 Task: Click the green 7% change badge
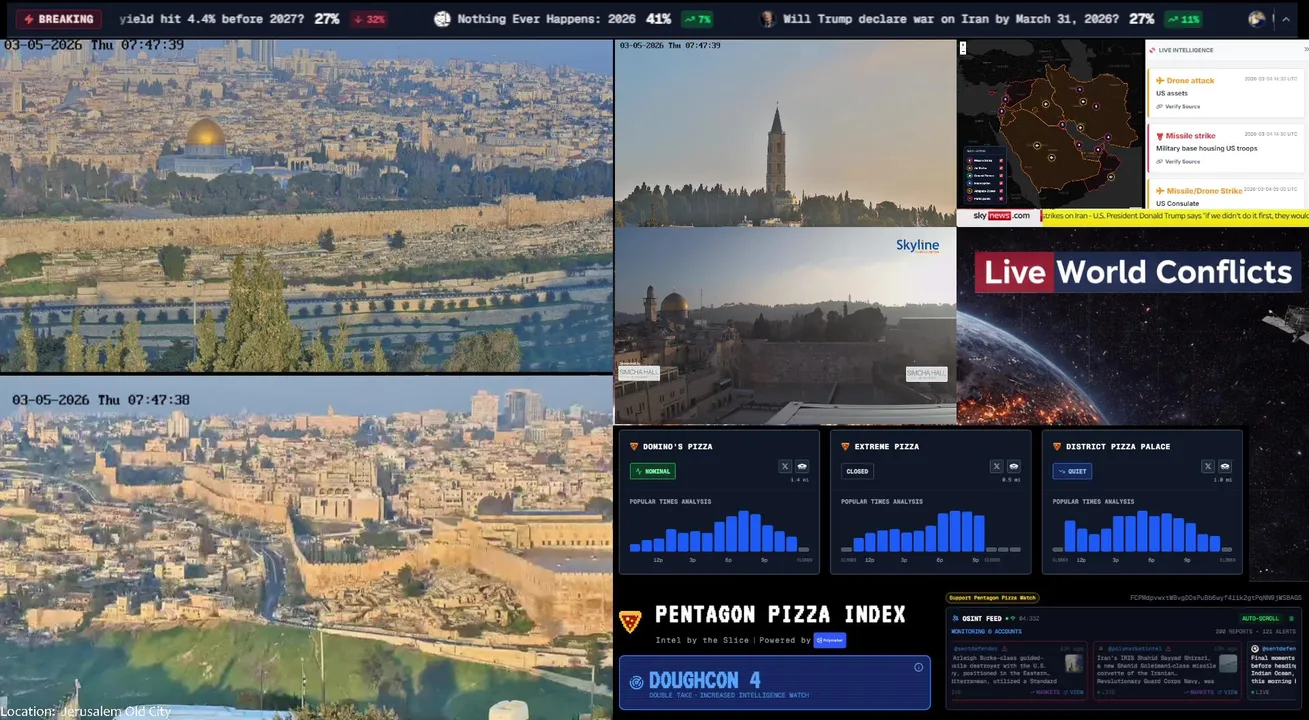(698, 19)
